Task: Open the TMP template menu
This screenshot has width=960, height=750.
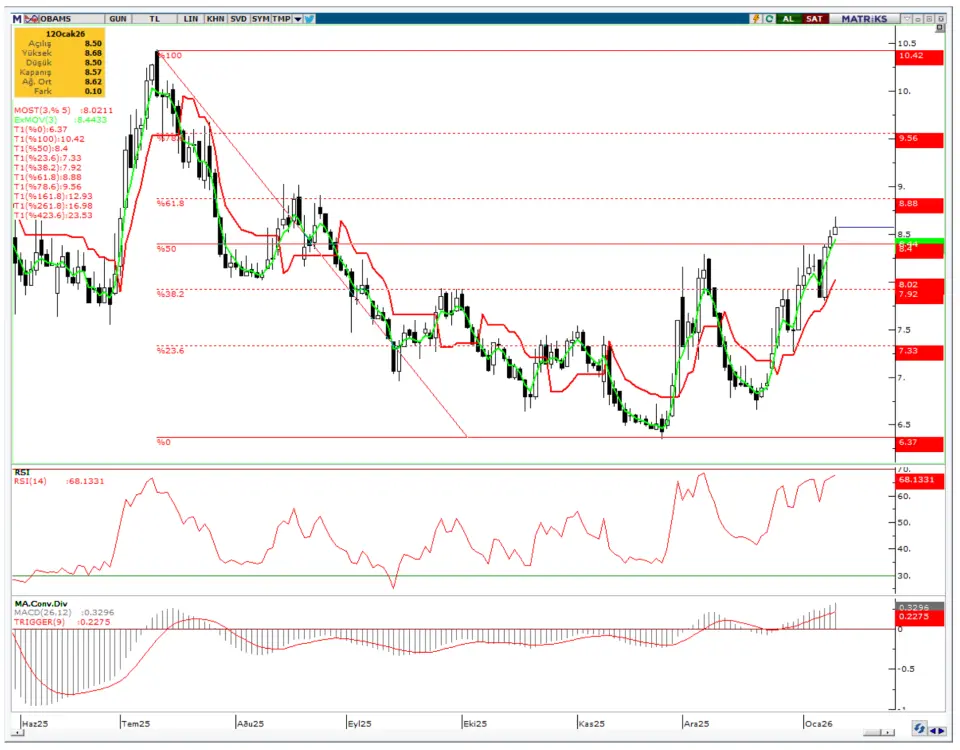Action: point(281,19)
